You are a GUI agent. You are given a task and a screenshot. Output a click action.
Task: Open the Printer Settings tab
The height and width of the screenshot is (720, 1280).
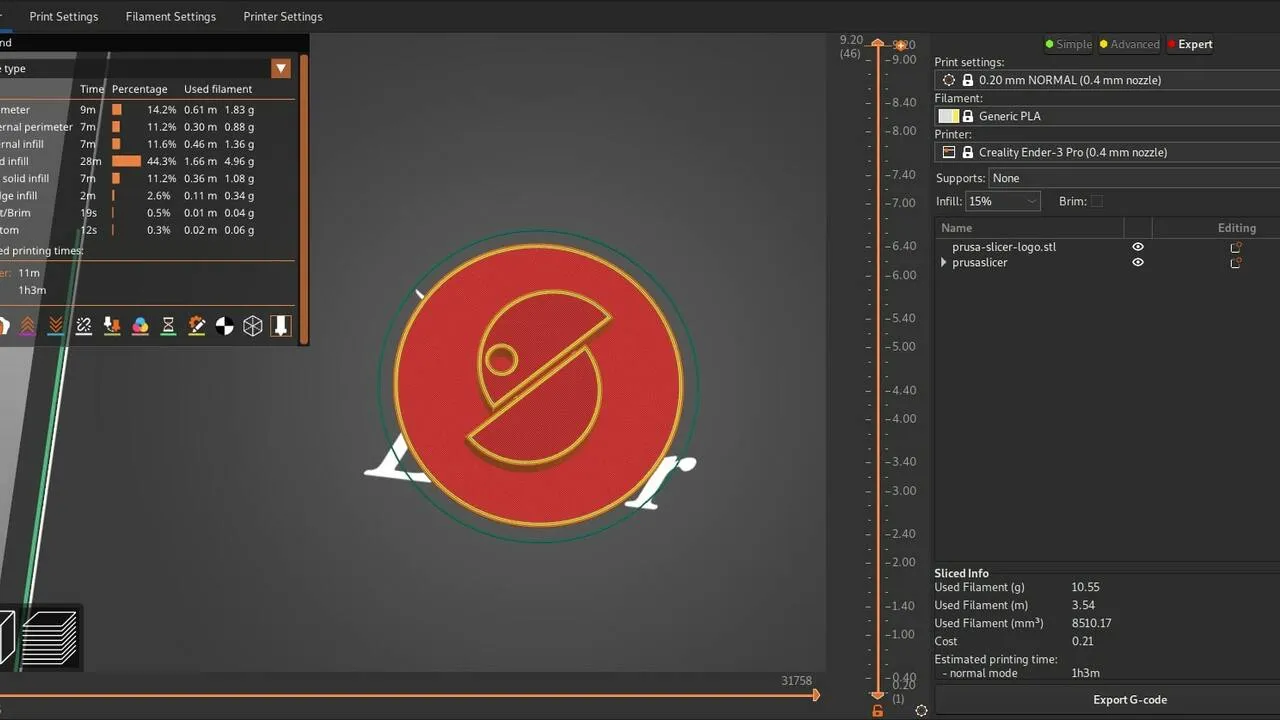282,16
